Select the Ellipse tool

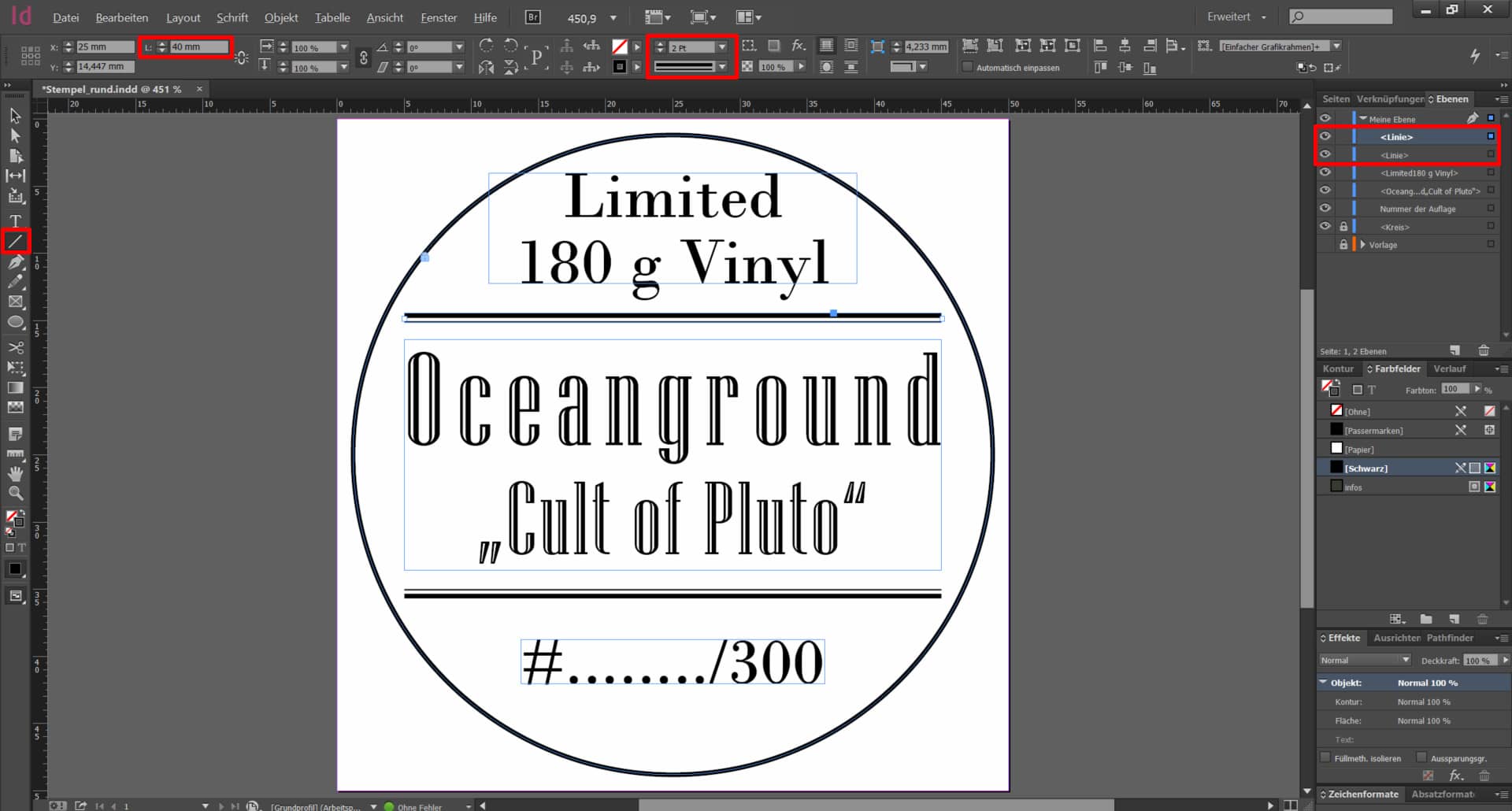[16, 320]
